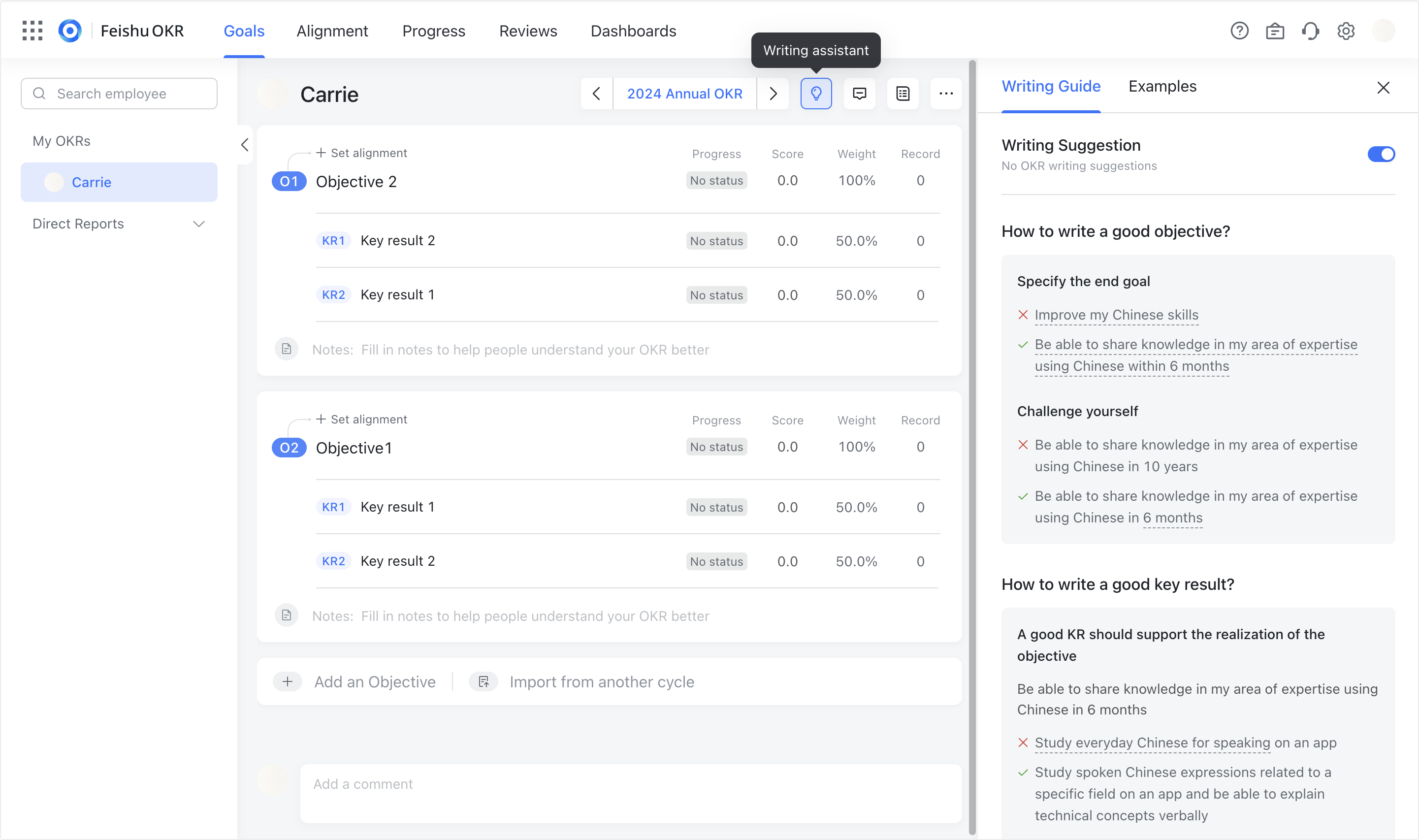Open the Alignment menu item
The height and width of the screenshot is (840, 1419).
tap(332, 31)
